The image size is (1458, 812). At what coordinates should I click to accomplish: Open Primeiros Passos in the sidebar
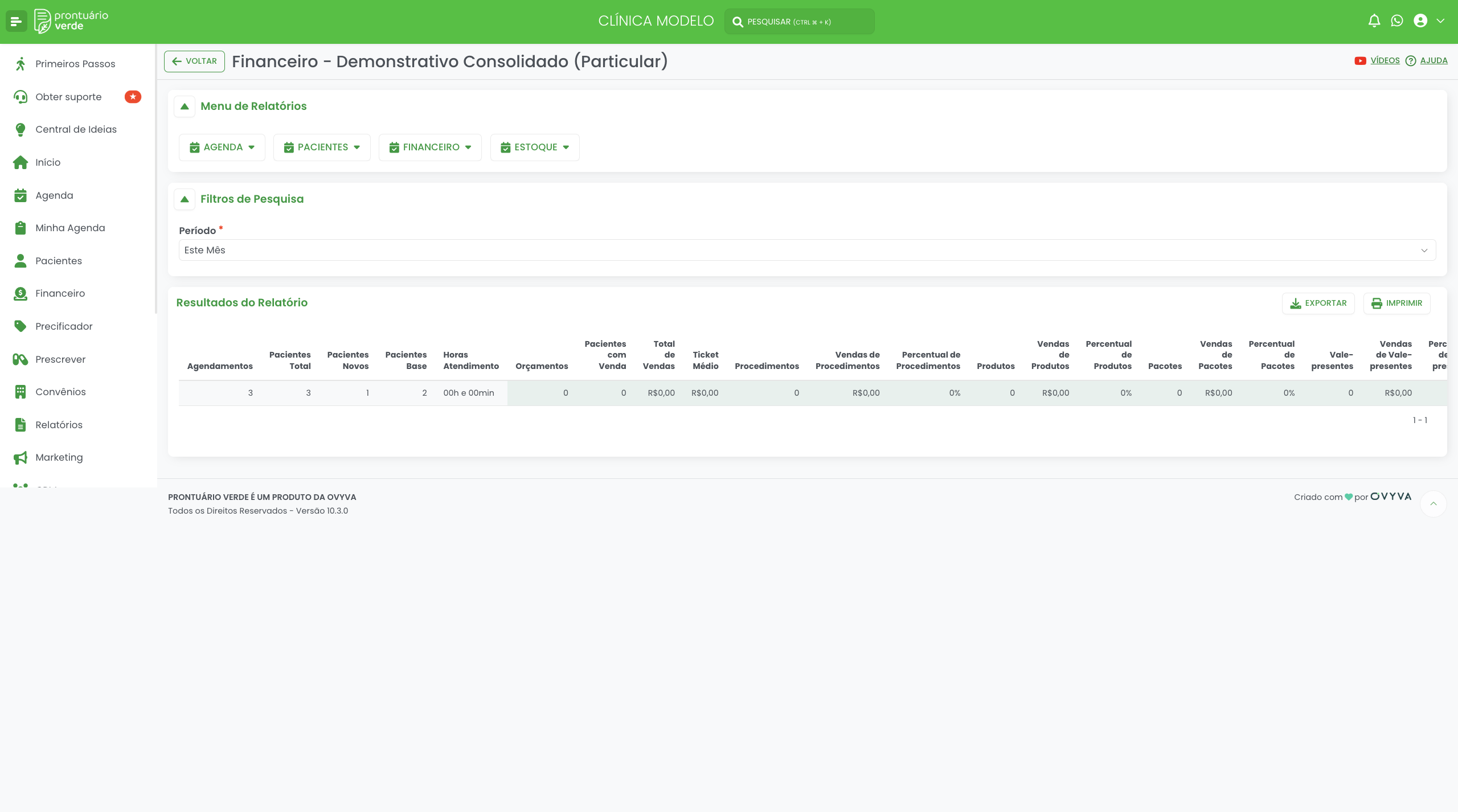pos(78,64)
